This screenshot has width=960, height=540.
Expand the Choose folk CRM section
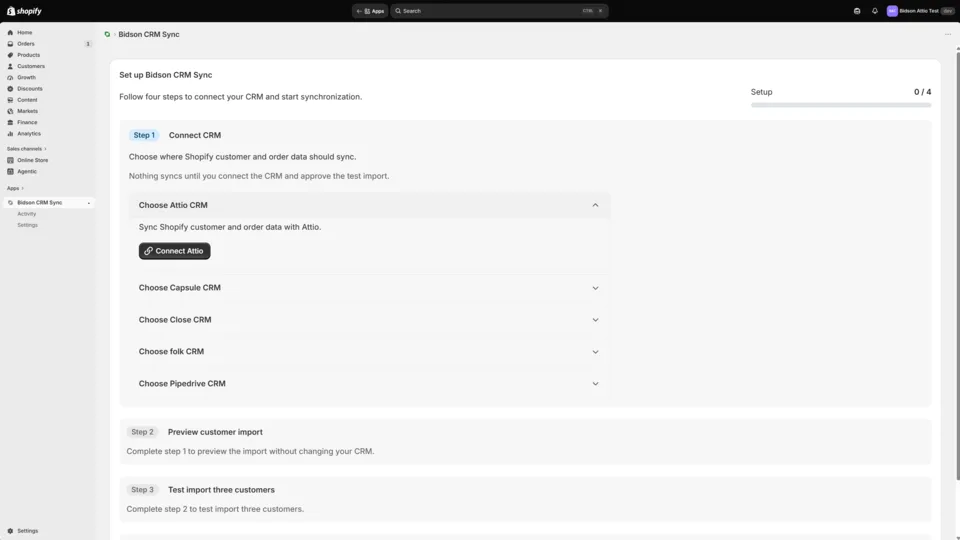pyautogui.click(x=595, y=351)
